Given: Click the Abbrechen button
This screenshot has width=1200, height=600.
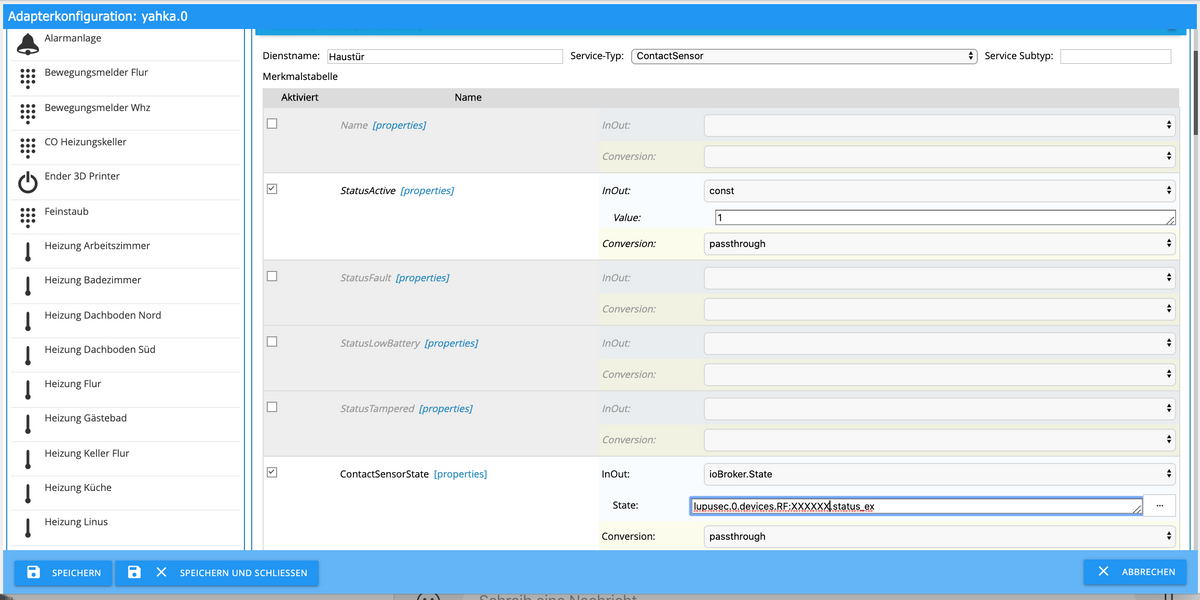Looking at the screenshot, I should [1135, 572].
